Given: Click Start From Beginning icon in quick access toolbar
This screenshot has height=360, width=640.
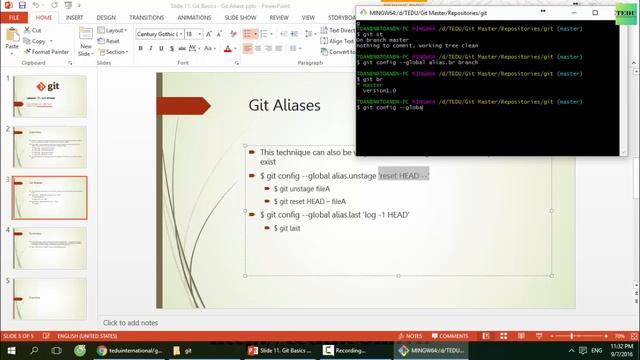Looking at the screenshot, I should 68,5.
